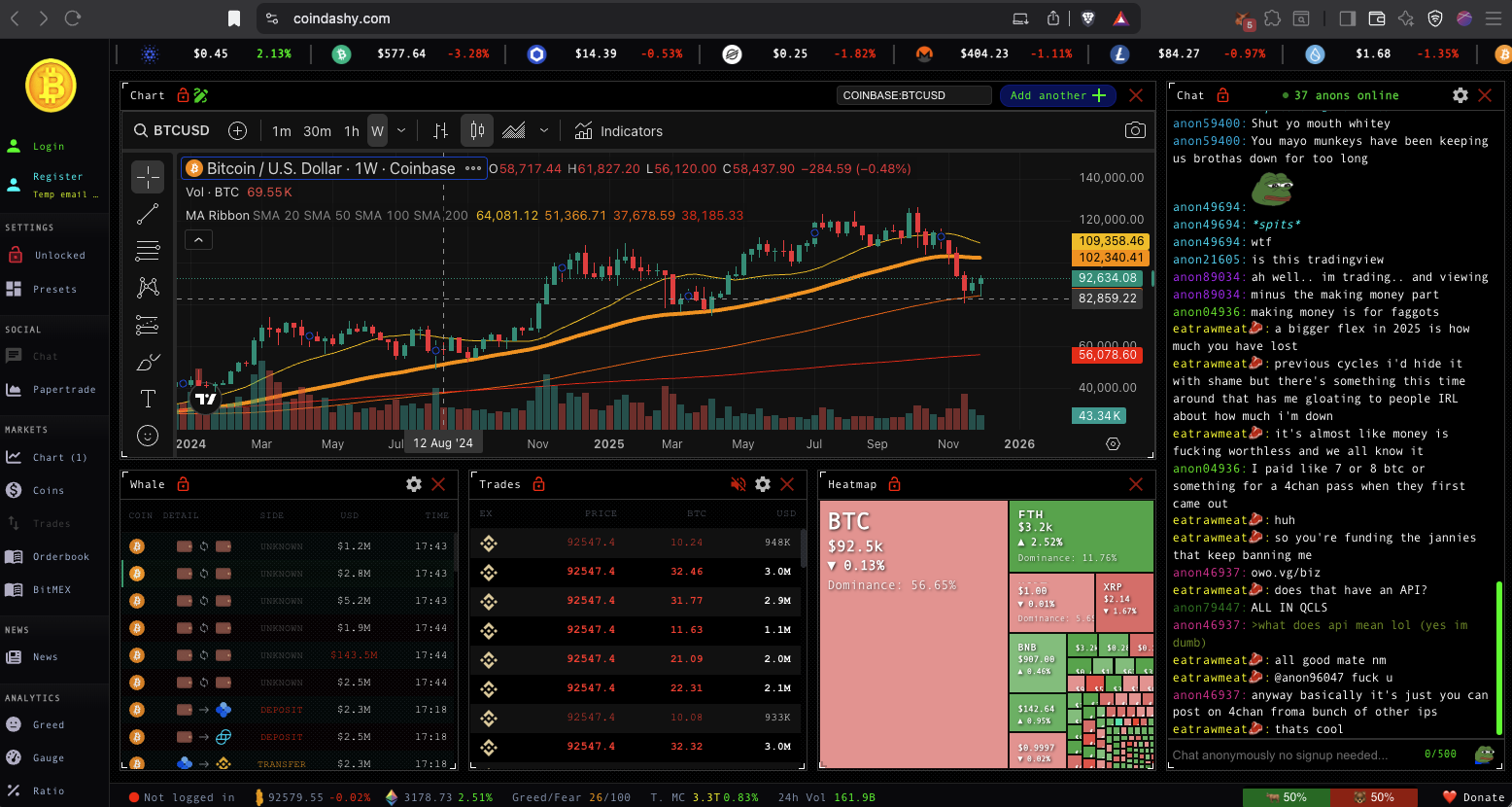Click the Add another chart button
This screenshot has width=1512, height=807.
pos(1057,95)
